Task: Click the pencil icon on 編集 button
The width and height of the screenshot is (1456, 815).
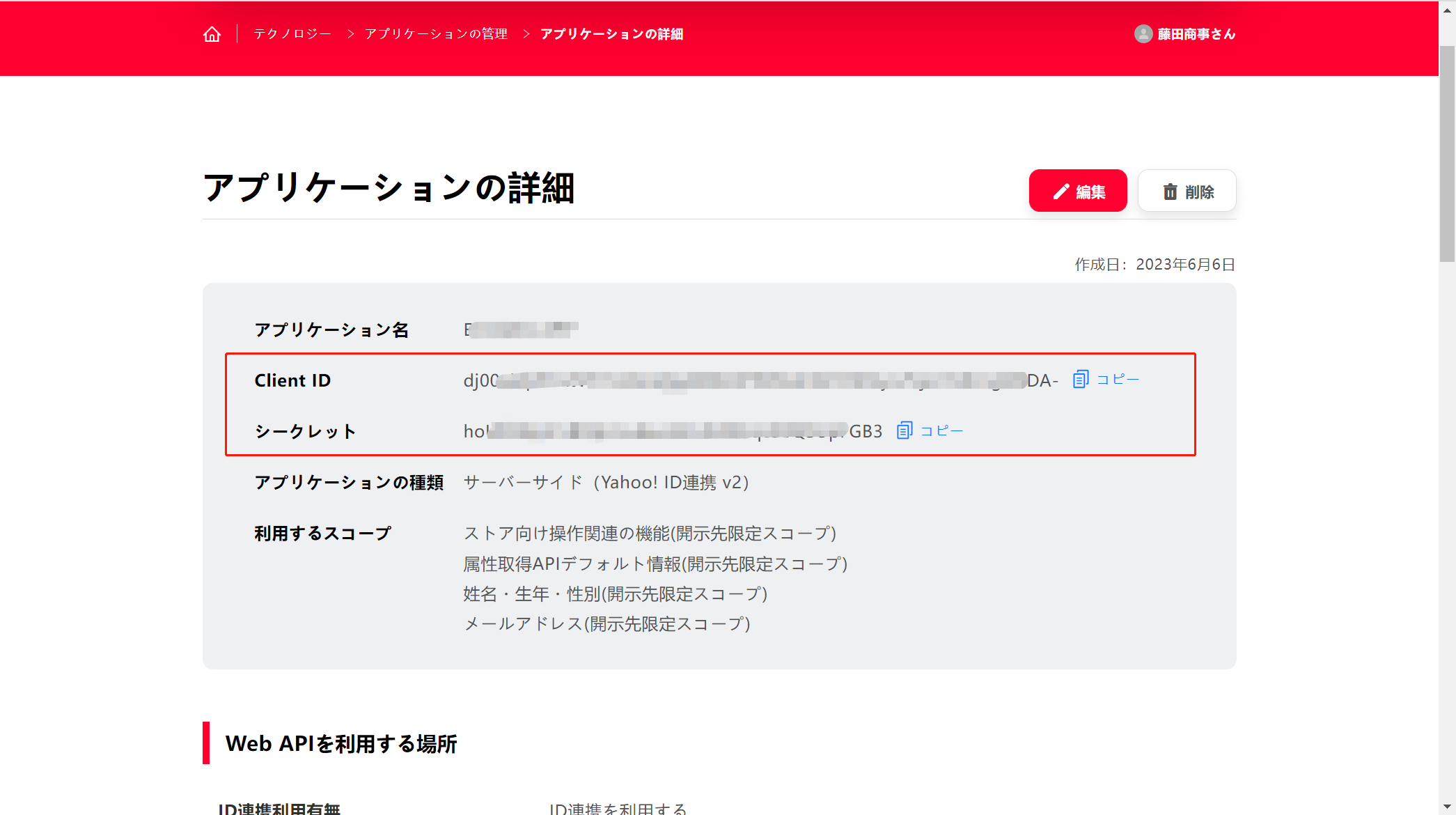Action: click(x=1060, y=192)
